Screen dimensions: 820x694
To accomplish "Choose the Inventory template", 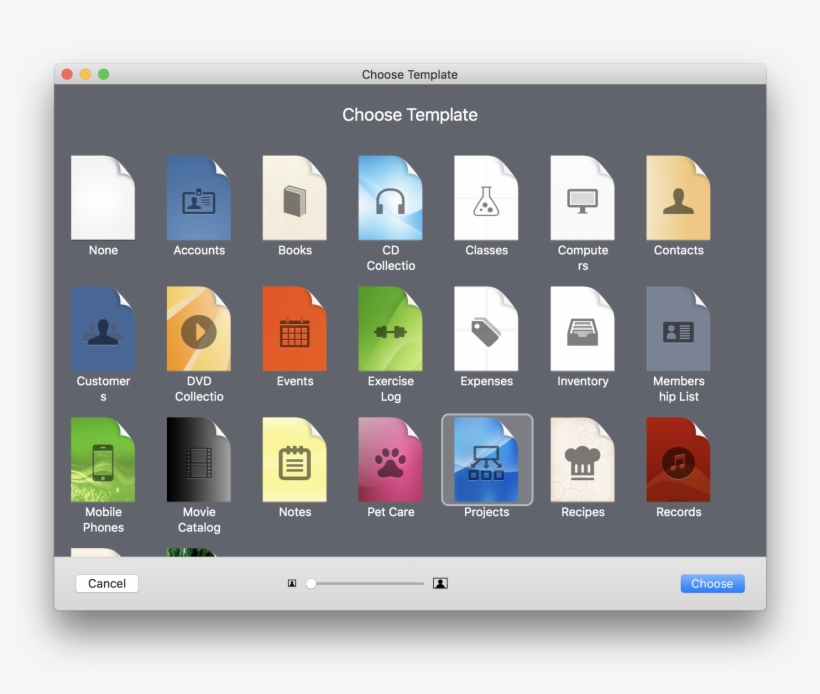I will pyautogui.click(x=582, y=327).
